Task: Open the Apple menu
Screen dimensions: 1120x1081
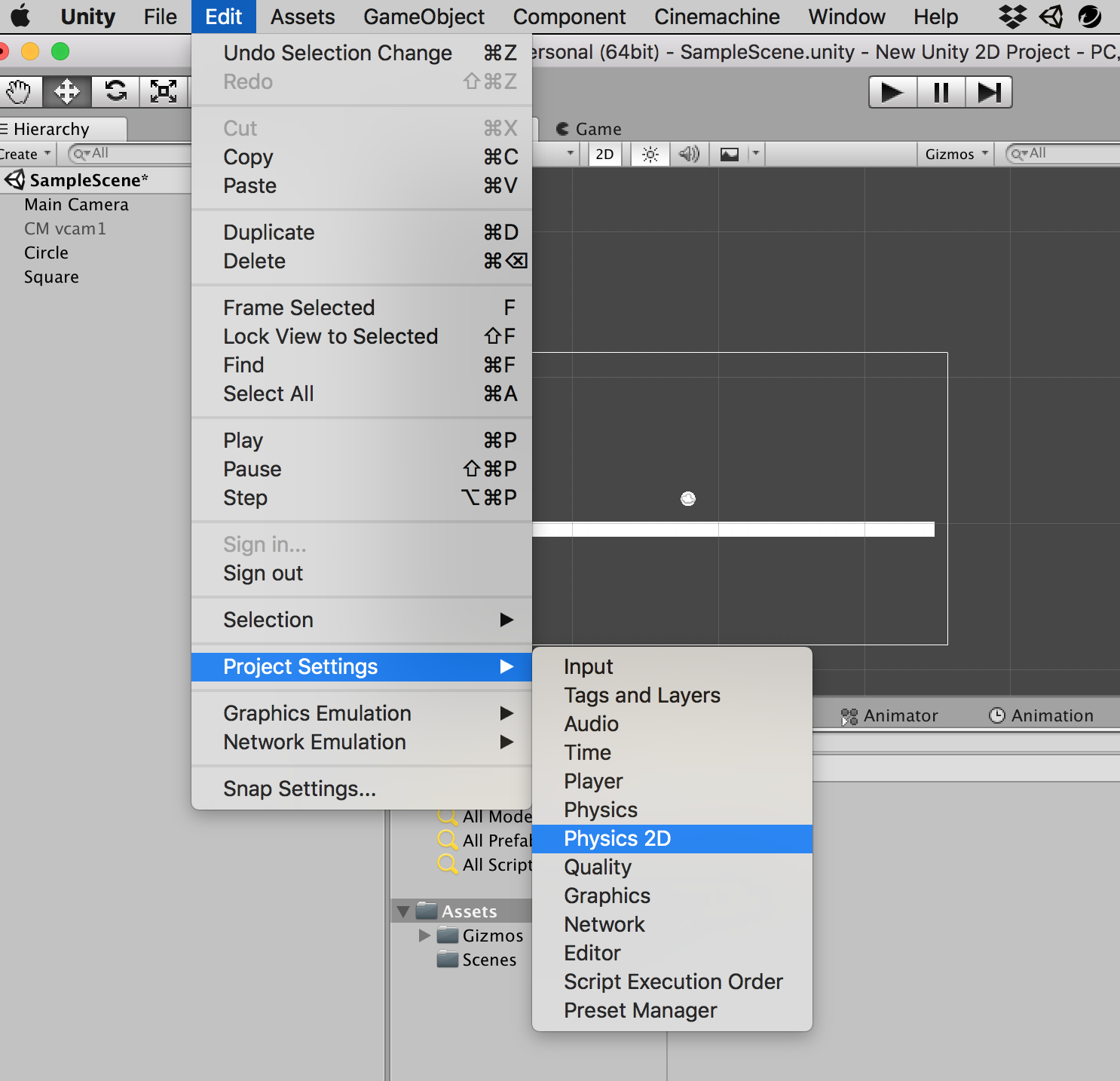Action: tap(20, 16)
